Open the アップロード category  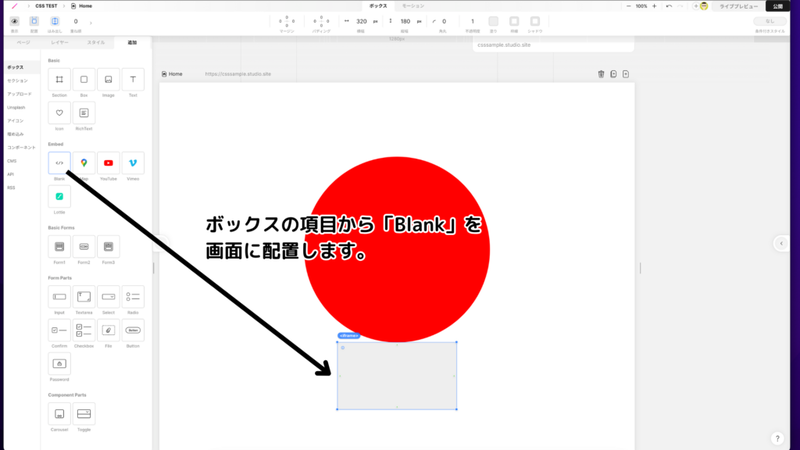pos(19,94)
